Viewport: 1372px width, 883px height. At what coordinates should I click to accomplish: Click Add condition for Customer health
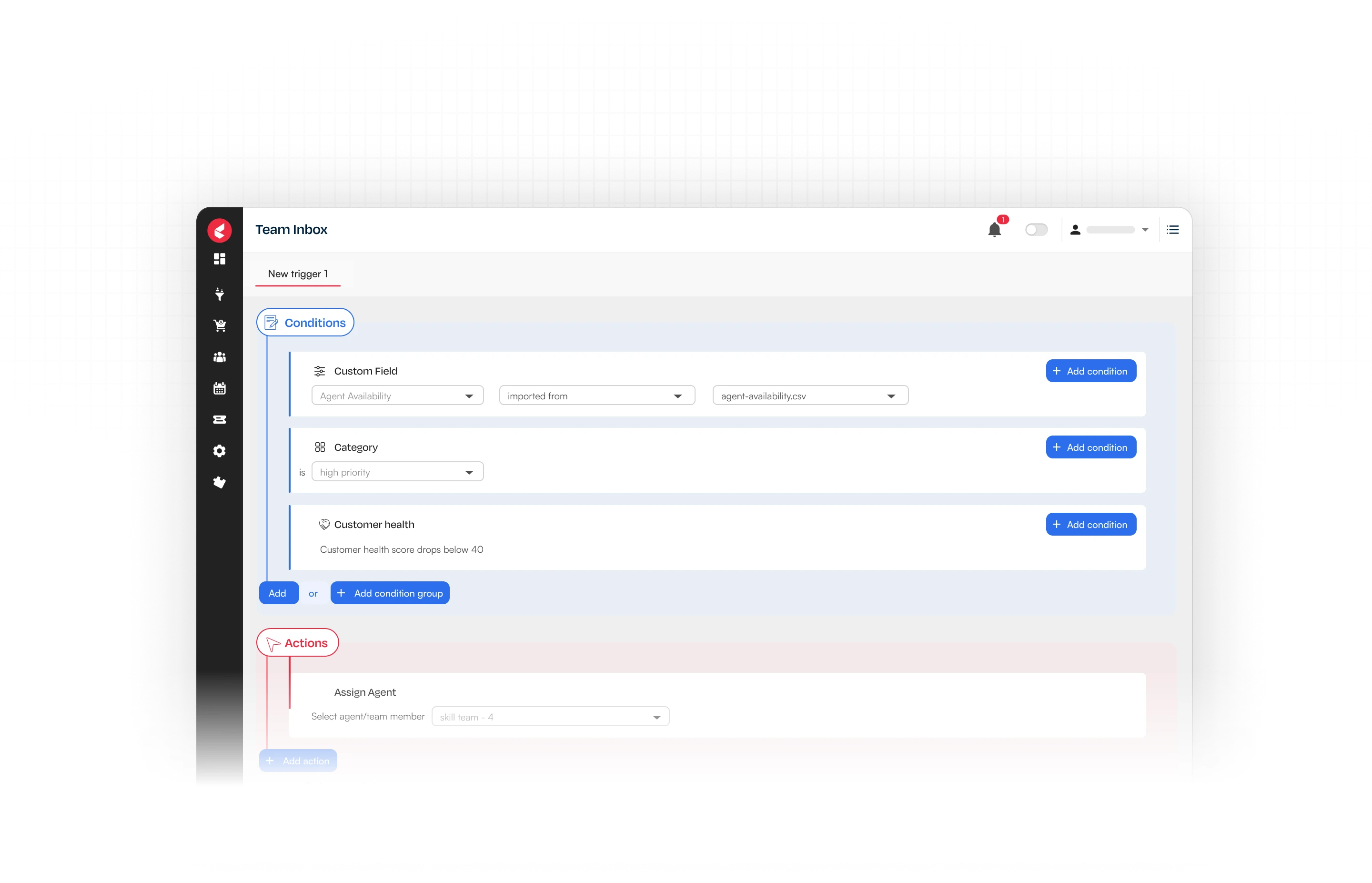(1090, 524)
